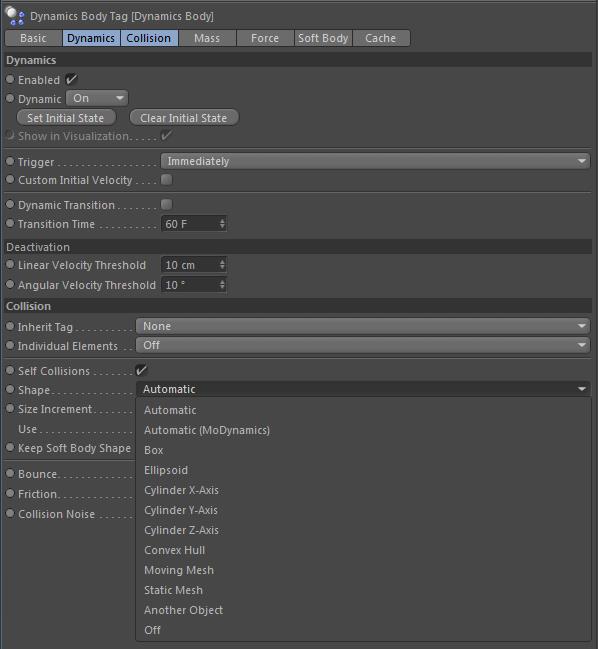Click keyframe dot beside Self Collisions
The height and width of the screenshot is (649, 598).
[10, 370]
